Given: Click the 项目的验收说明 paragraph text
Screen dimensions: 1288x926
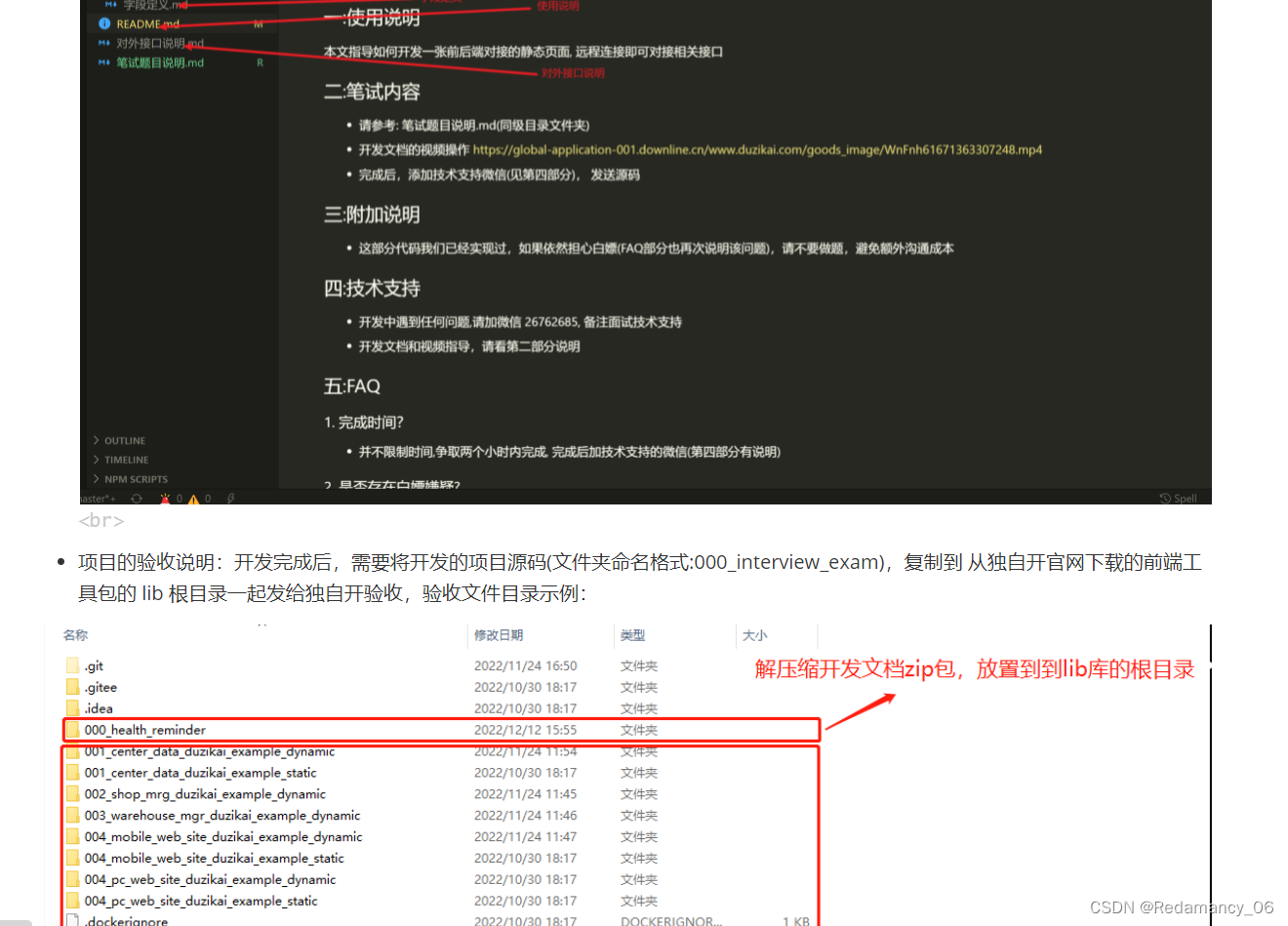Looking at the screenshot, I should (639, 578).
